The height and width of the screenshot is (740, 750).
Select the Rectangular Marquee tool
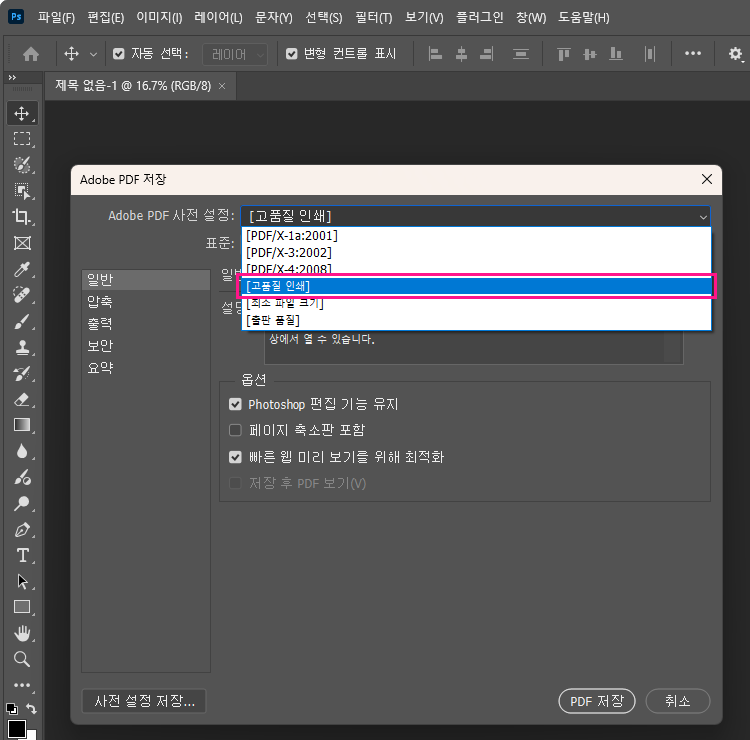[22, 139]
